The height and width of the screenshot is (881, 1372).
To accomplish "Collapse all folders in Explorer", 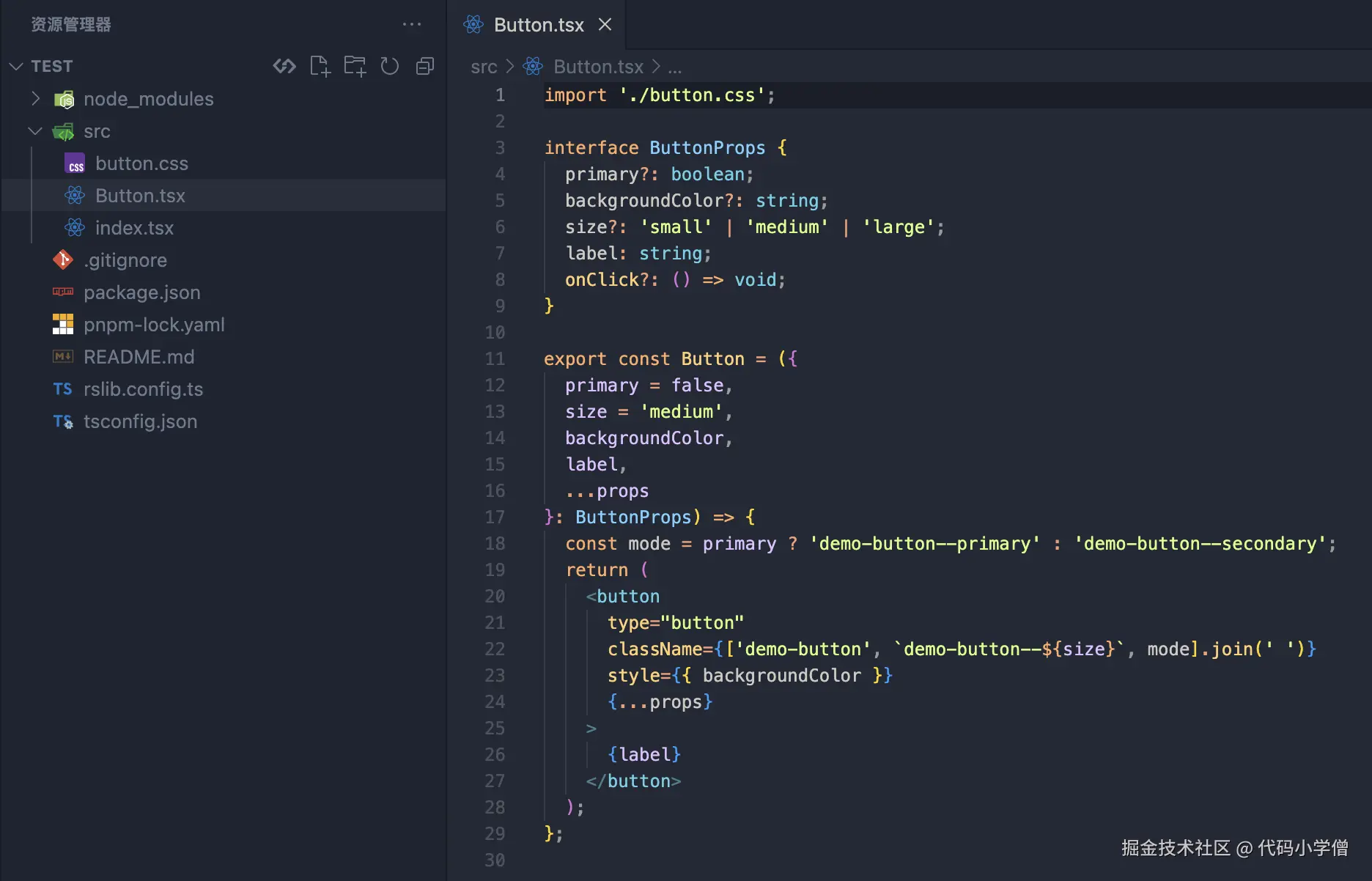I will pos(425,66).
